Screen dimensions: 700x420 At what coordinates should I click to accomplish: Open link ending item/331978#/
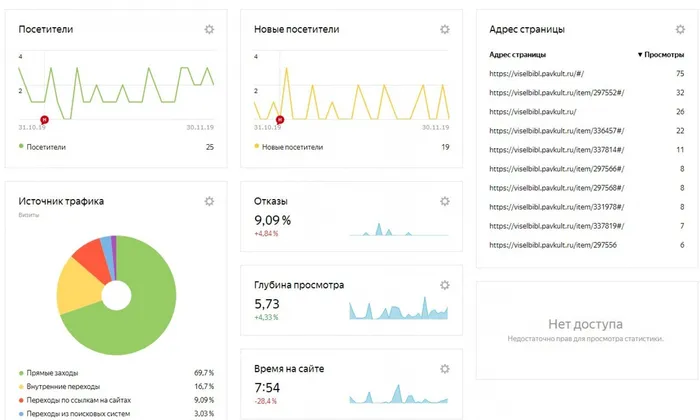557,207
